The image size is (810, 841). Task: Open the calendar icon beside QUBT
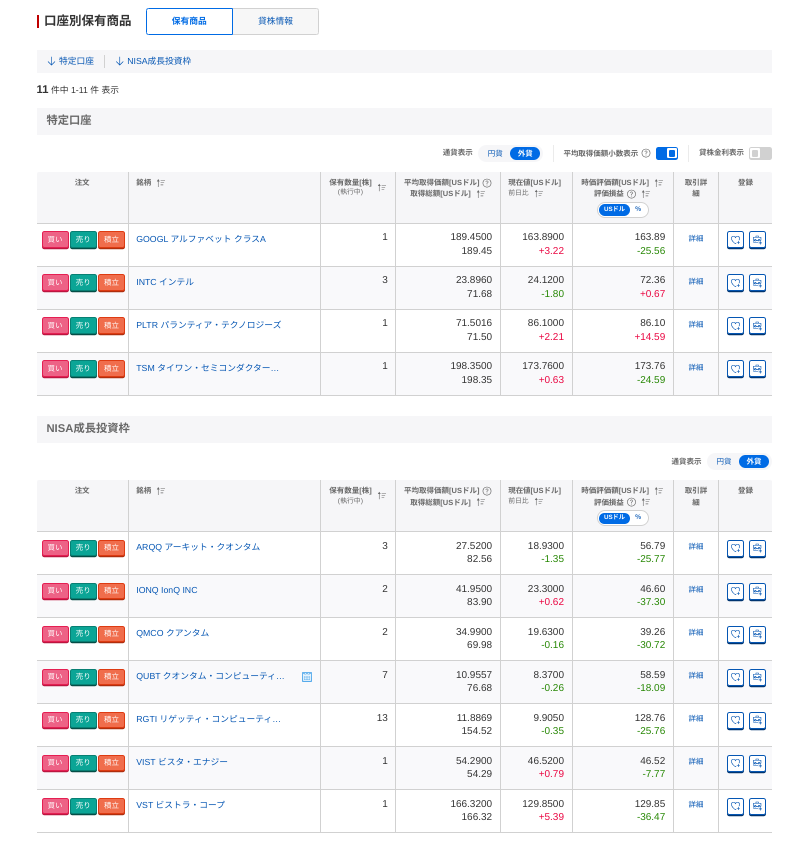tap(307, 677)
